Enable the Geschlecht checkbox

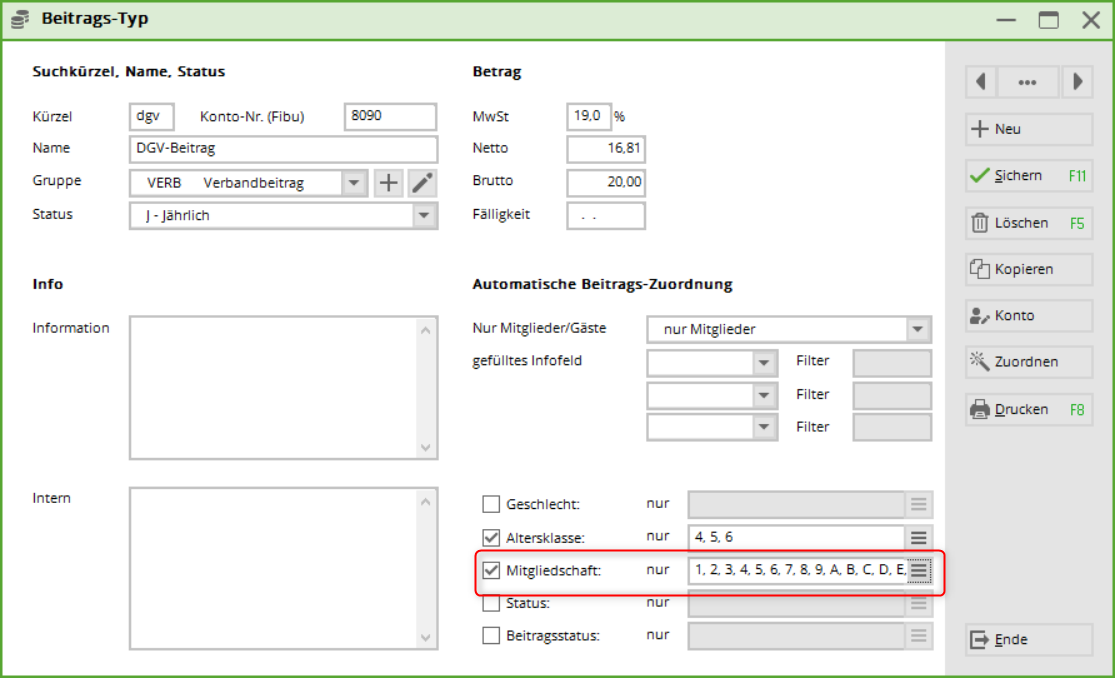click(x=491, y=504)
